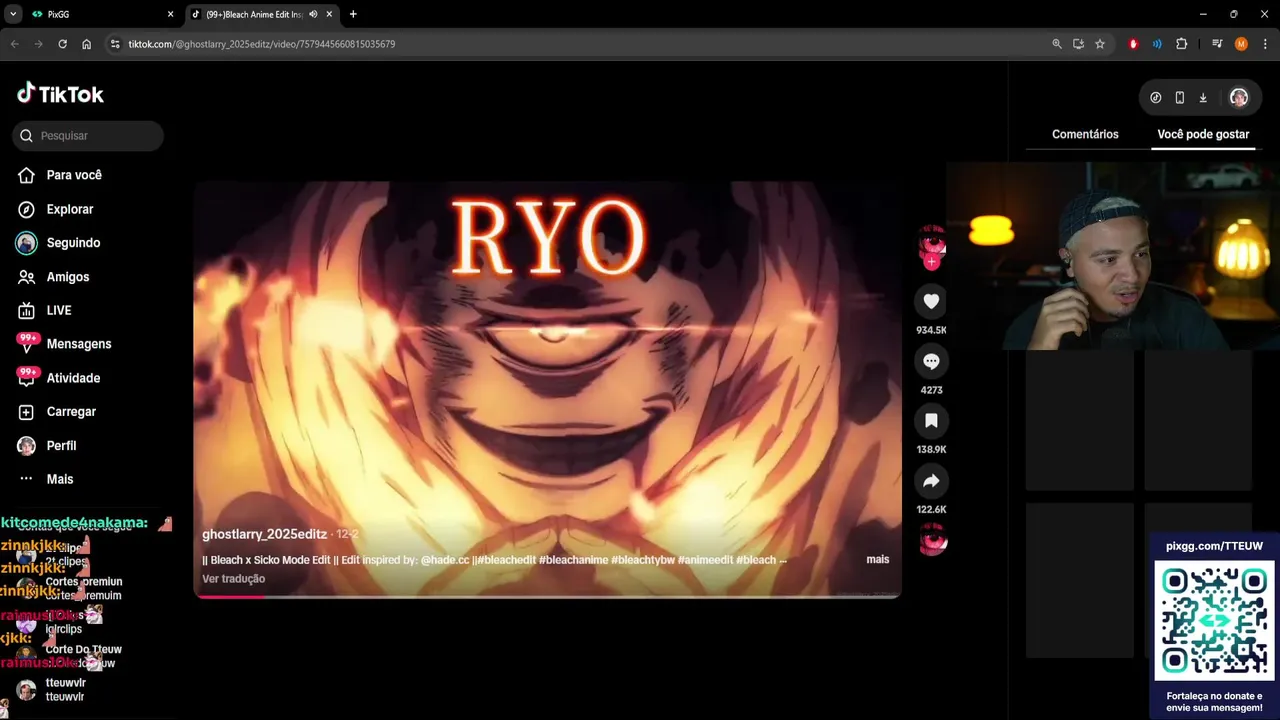This screenshot has width=1280, height=720.
Task: View site information icon in address bar
Action: (x=115, y=44)
